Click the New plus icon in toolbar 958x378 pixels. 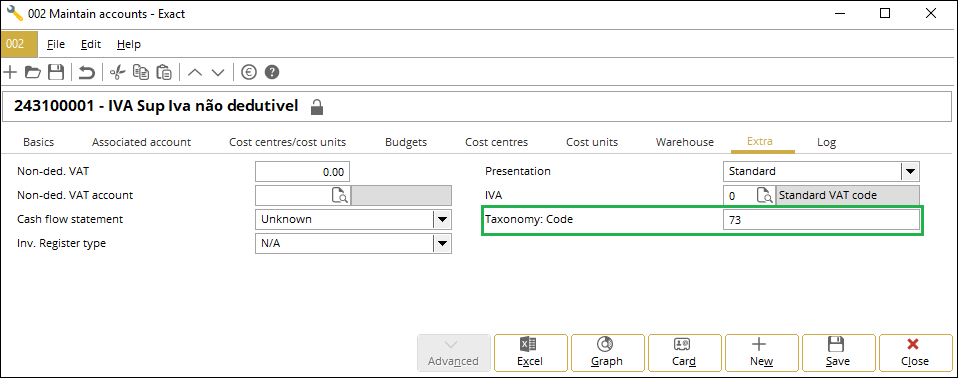(10, 72)
